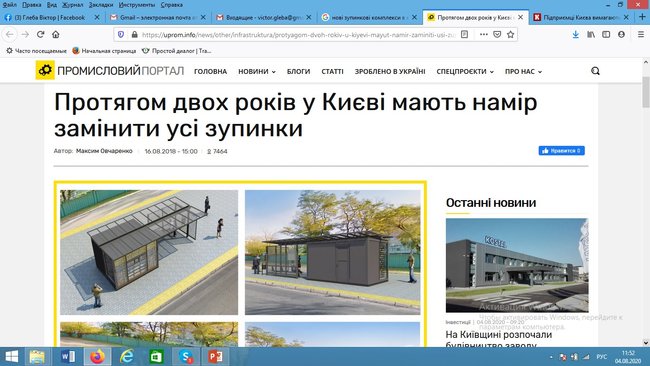Open page actions three-dots menu
This screenshot has width=650, height=366.
[483, 34]
